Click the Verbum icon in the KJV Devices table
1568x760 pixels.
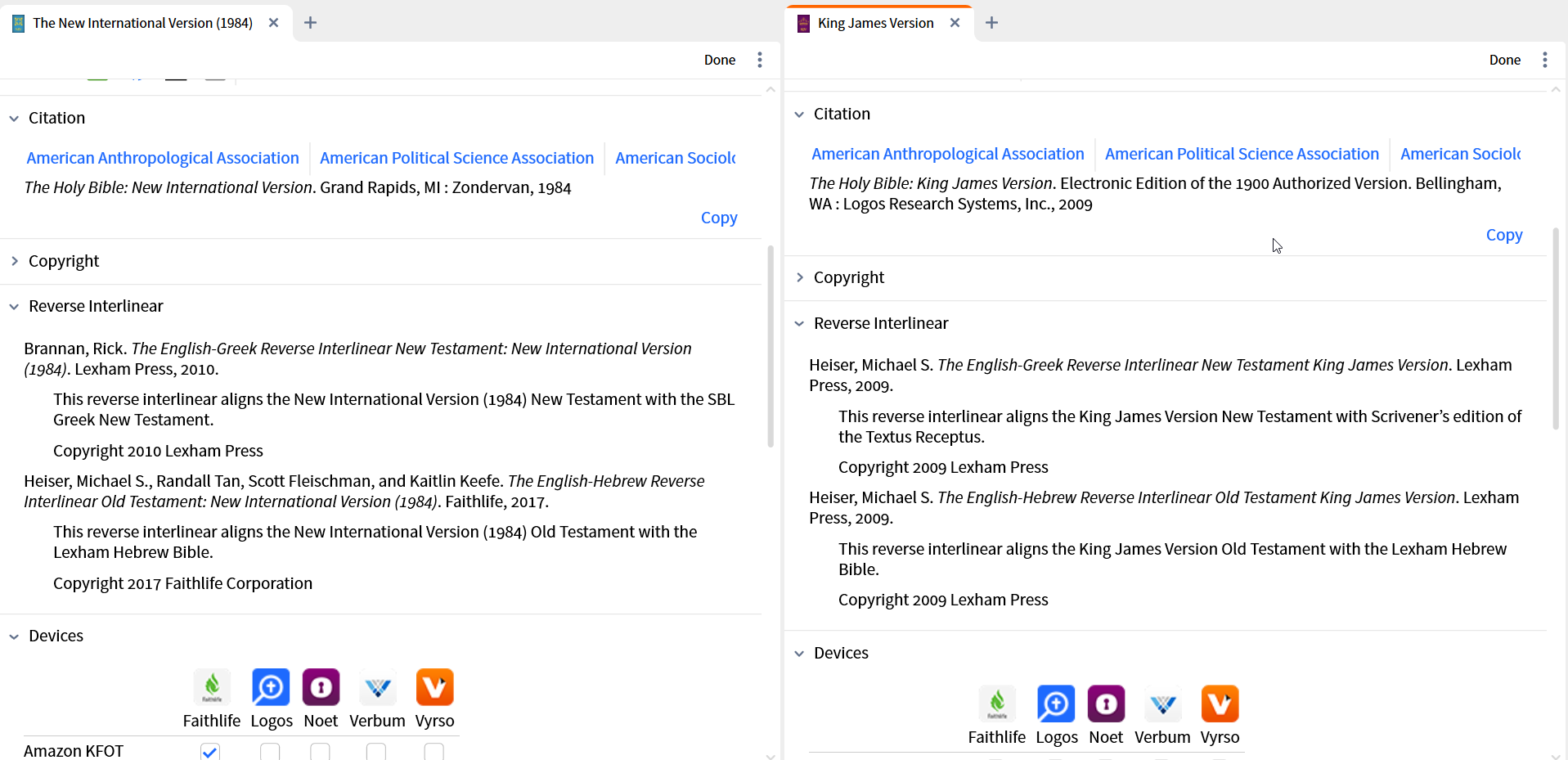pyautogui.click(x=1163, y=704)
